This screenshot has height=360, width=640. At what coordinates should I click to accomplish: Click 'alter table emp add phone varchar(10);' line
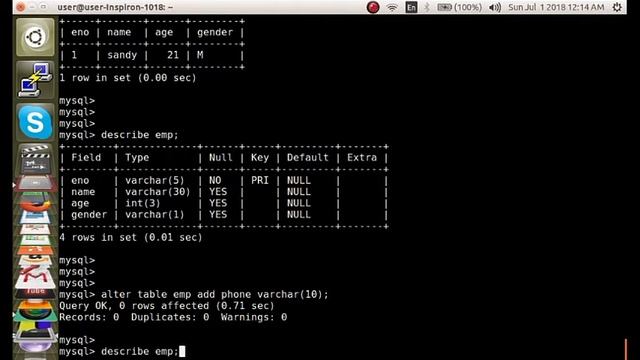pyautogui.click(x=214, y=294)
